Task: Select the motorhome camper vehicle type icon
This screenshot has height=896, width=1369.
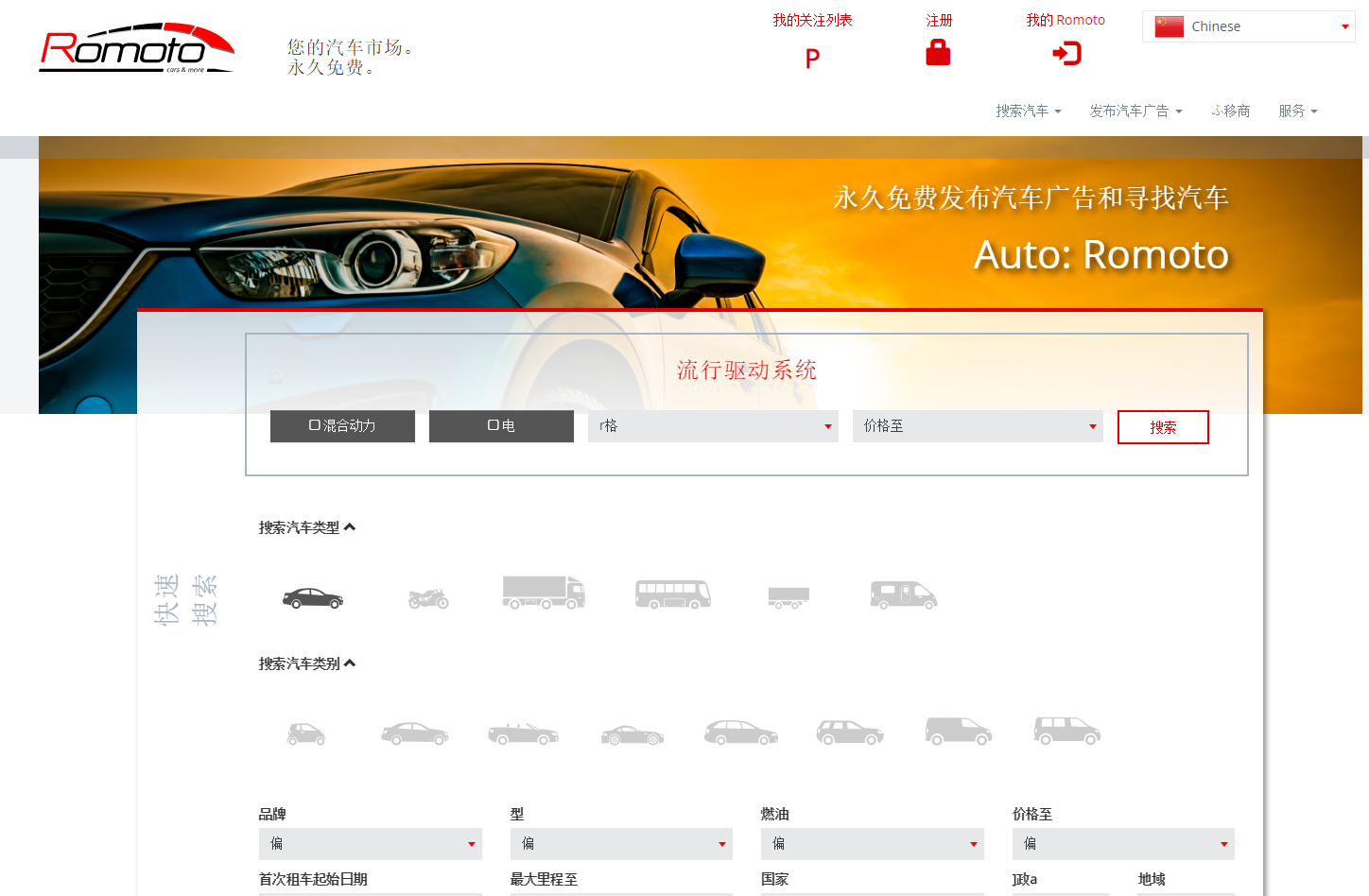Action: [904, 594]
